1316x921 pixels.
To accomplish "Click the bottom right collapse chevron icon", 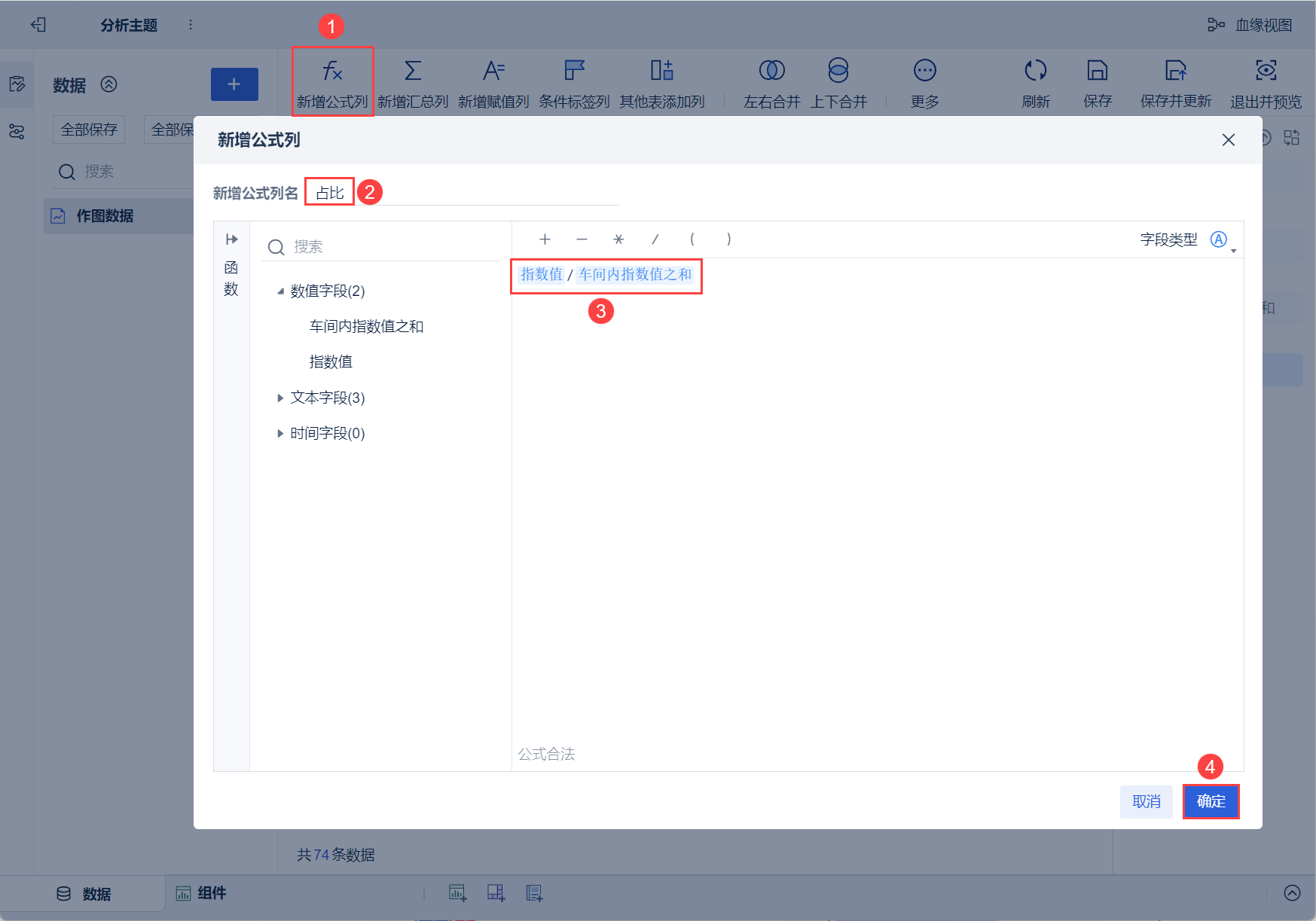I will (x=1292, y=893).
